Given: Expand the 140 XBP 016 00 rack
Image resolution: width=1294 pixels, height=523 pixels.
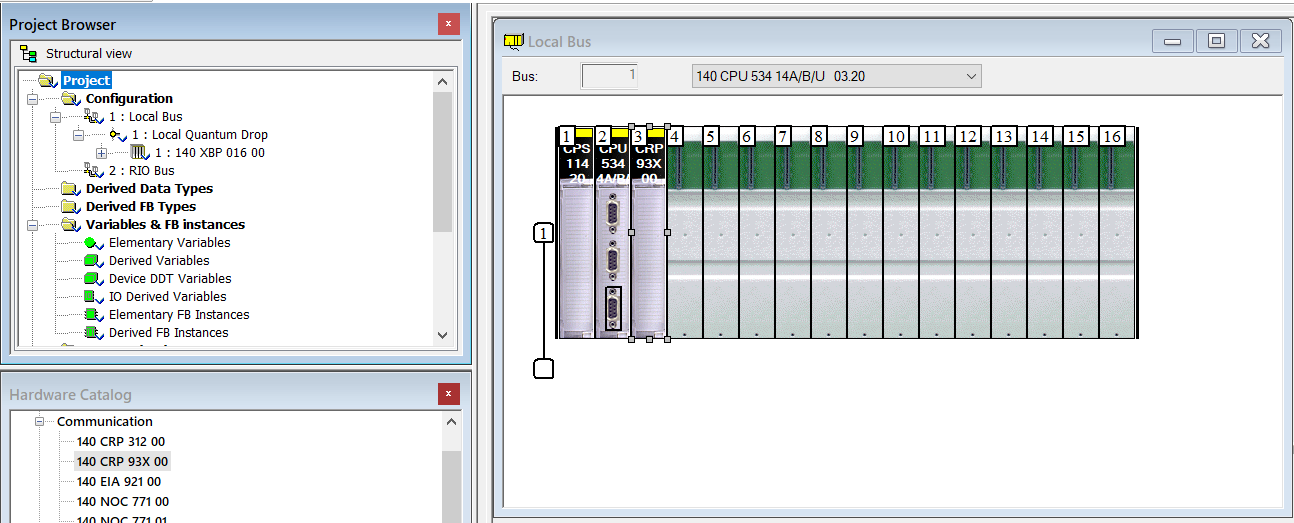Looking at the screenshot, I should (102, 153).
